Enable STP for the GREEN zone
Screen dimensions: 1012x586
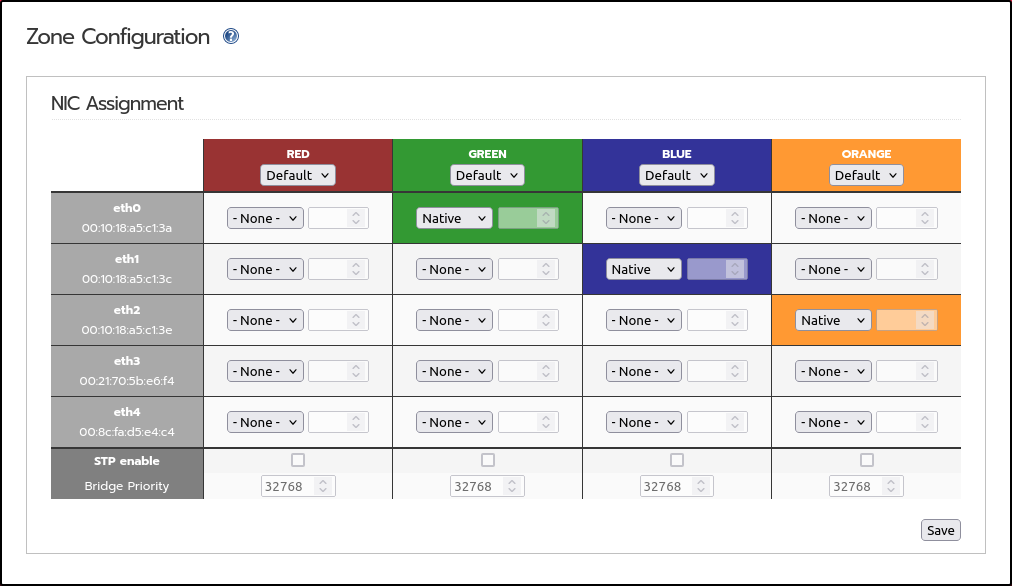(x=488, y=460)
